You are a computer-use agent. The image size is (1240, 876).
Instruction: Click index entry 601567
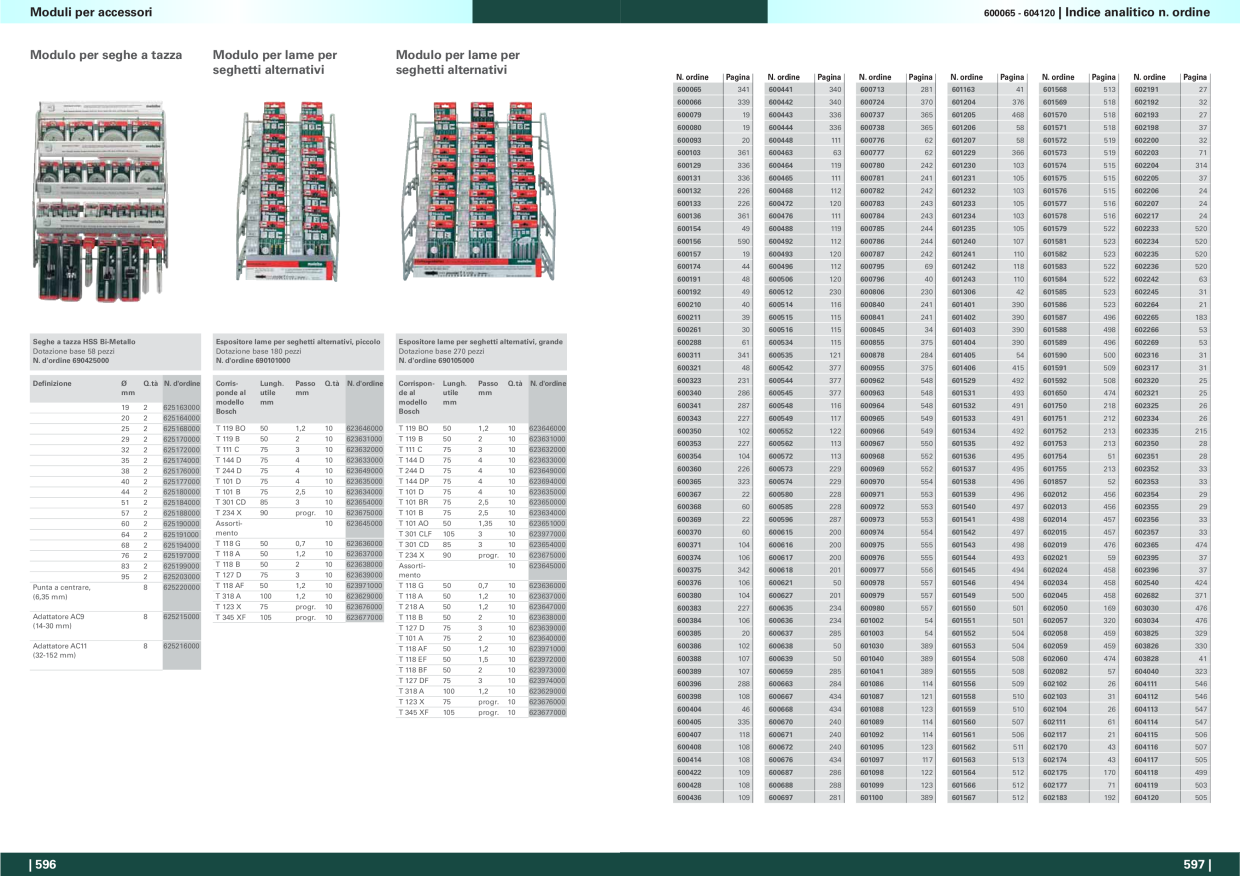[964, 797]
